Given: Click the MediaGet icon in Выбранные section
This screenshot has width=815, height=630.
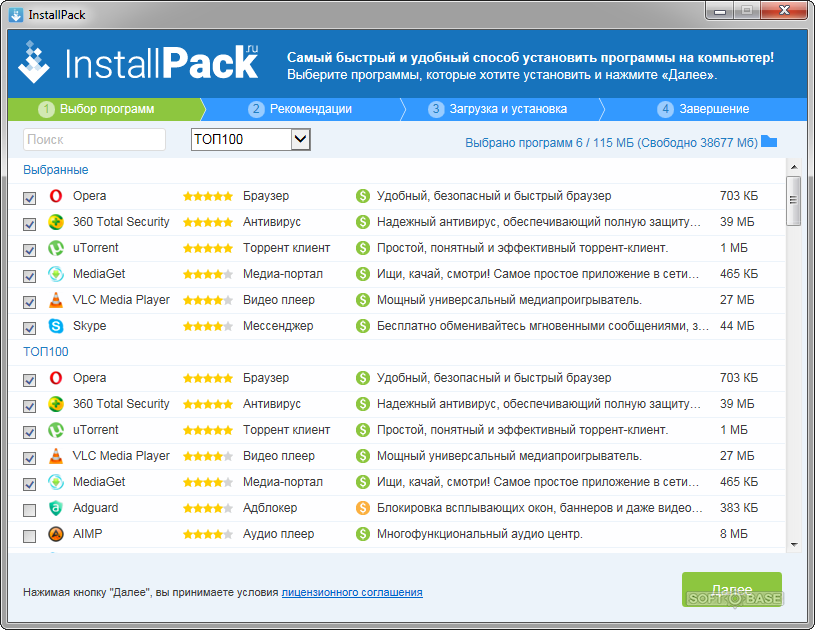Looking at the screenshot, I should (56, 274).
